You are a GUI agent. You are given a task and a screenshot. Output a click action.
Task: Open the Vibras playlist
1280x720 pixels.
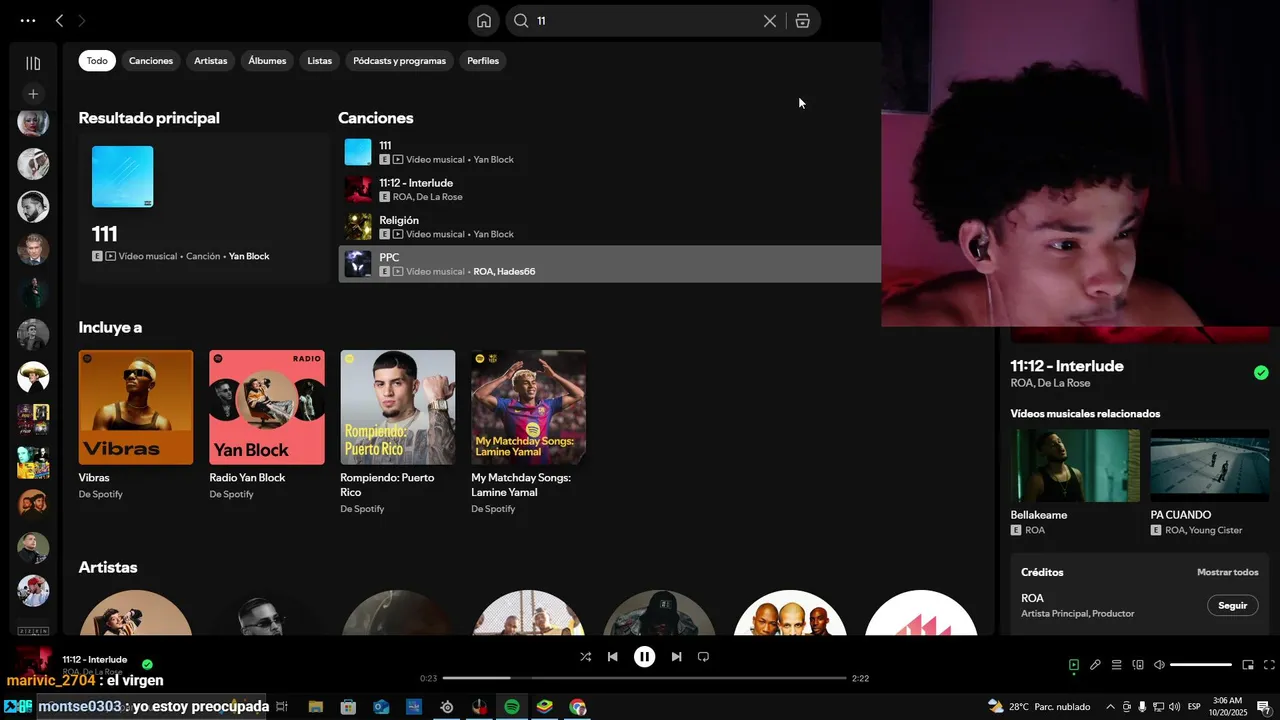(x=136, y=425)
